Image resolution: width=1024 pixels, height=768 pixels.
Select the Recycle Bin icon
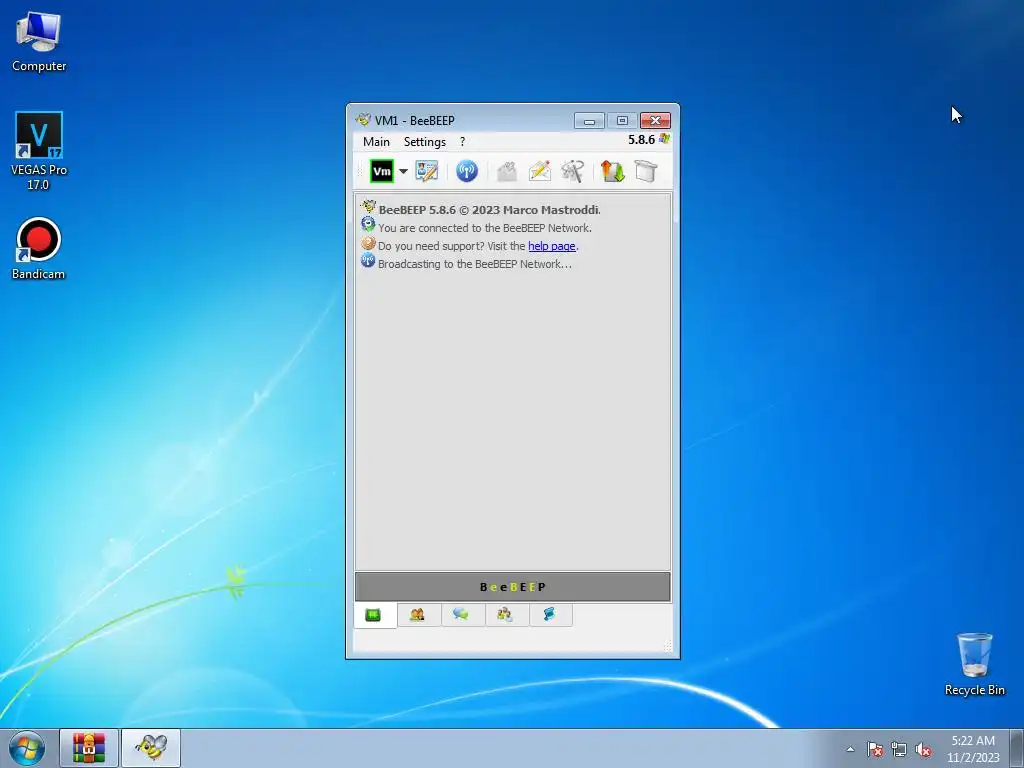tap(974, 664)
